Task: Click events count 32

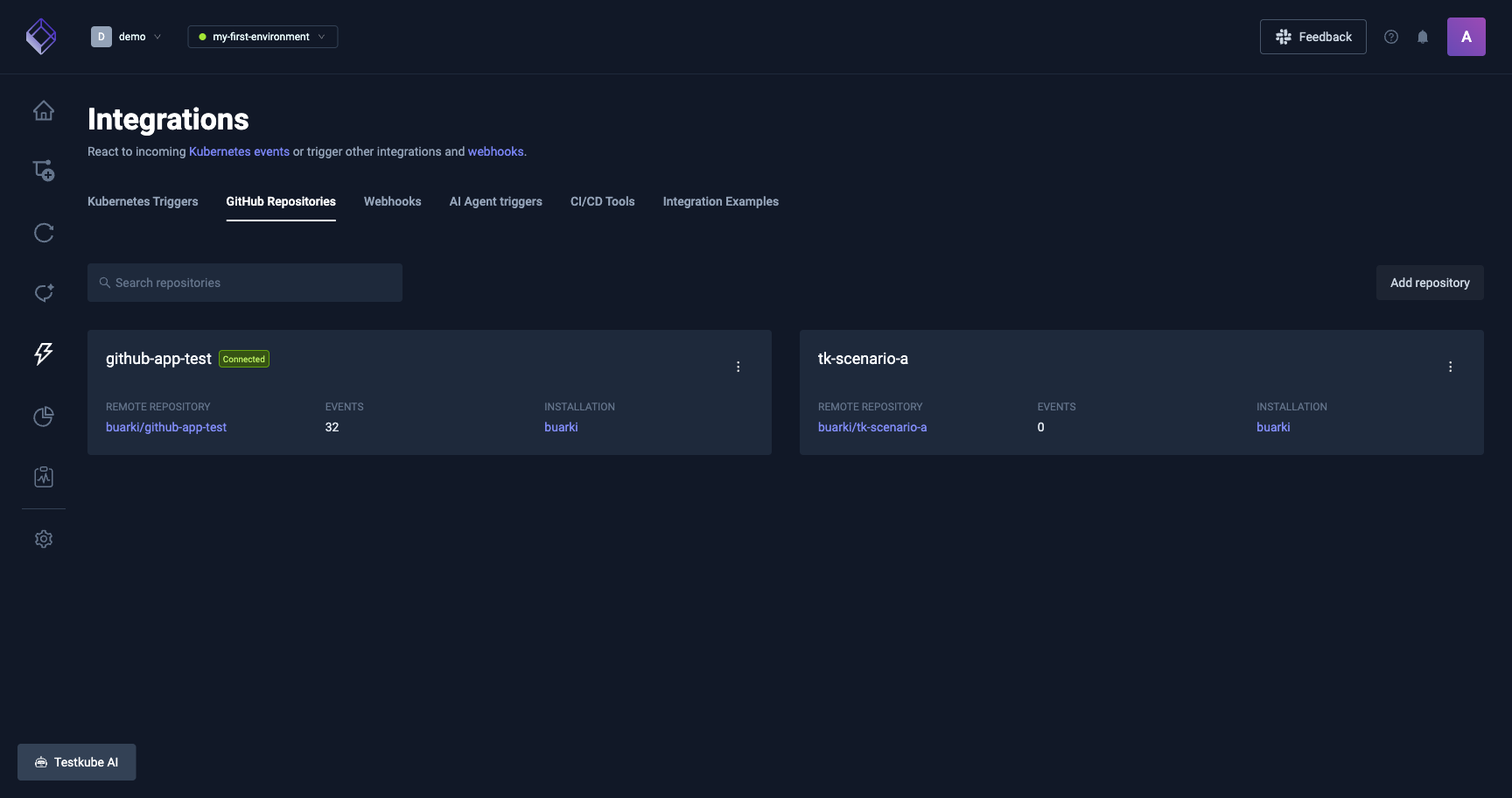Action: pos(332,427)
